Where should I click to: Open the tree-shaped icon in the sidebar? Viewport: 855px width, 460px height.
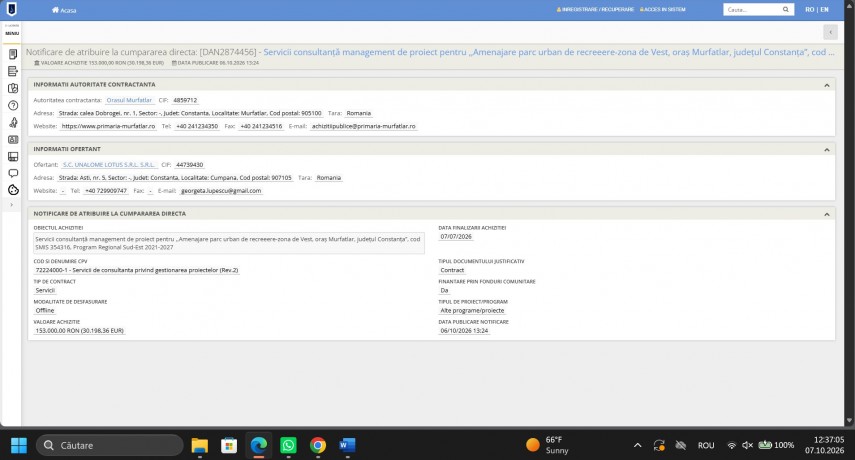(x=13, y=122)
